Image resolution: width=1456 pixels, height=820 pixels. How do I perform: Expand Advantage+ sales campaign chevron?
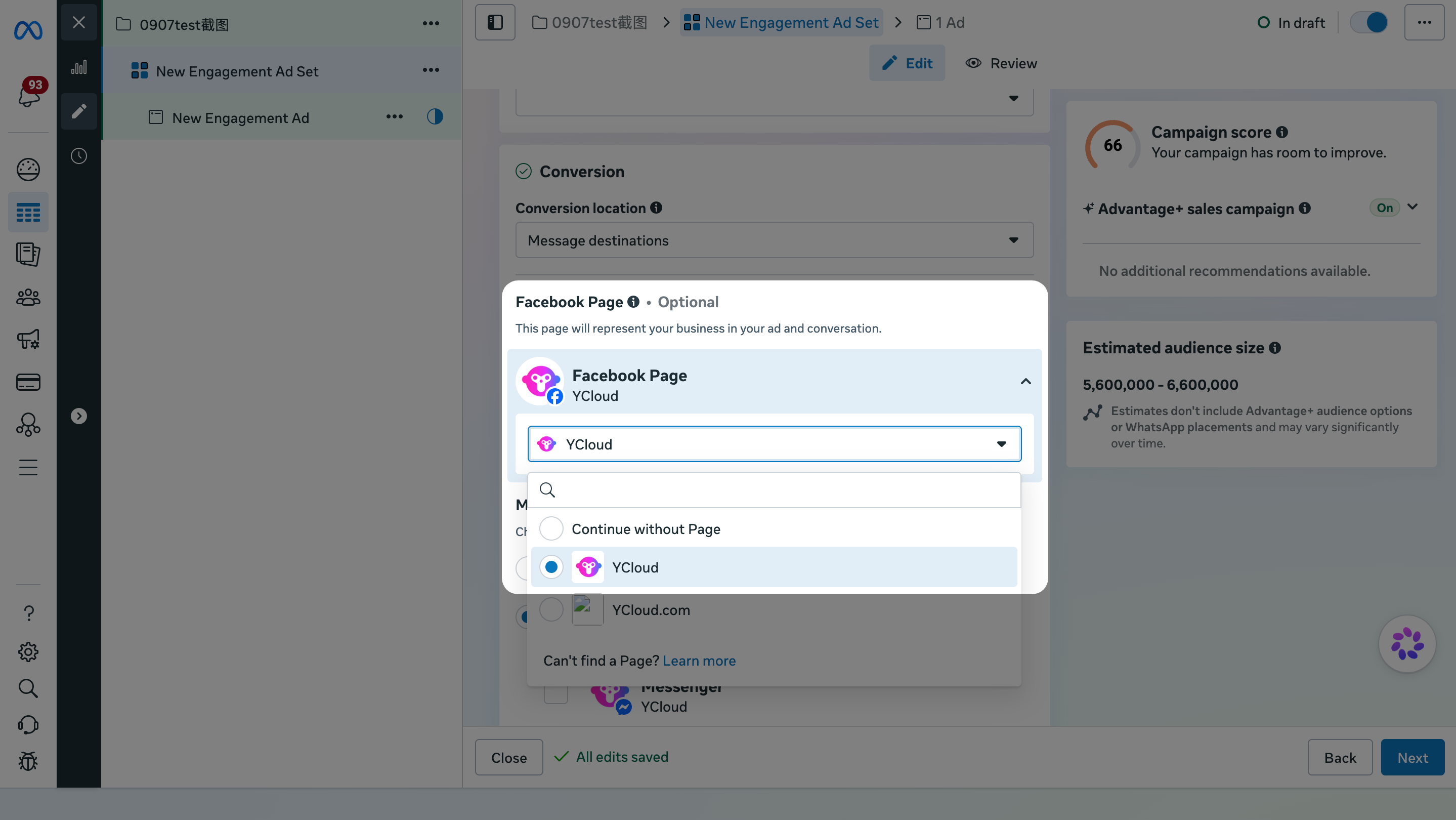(1412, 207)
